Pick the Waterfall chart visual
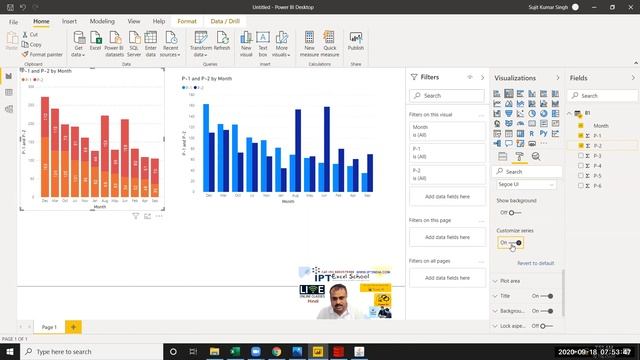The width and height of the screenshot is (640, 360). 497,113
